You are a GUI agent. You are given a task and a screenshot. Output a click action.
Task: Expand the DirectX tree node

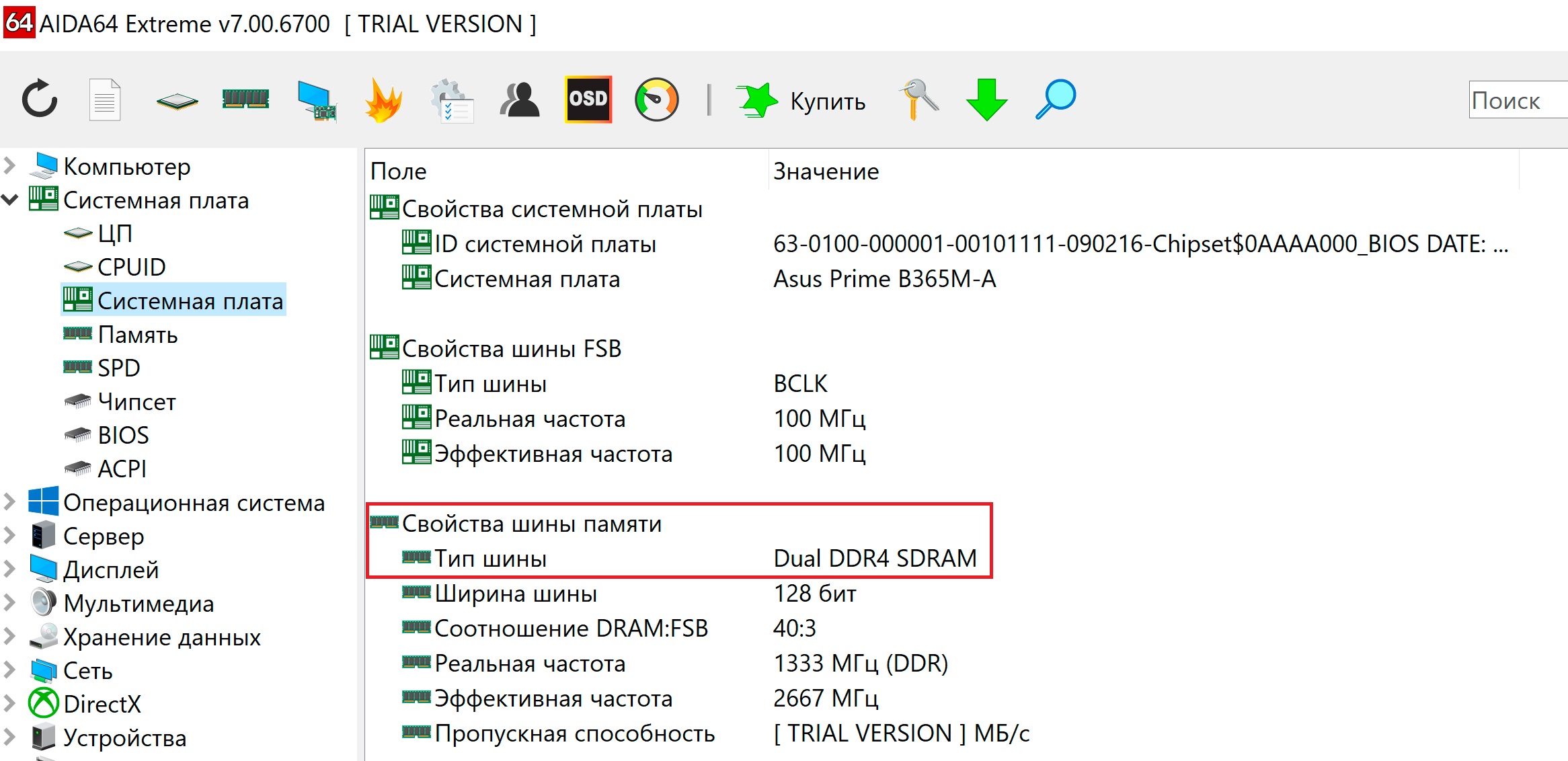click(x=9, y=703)
